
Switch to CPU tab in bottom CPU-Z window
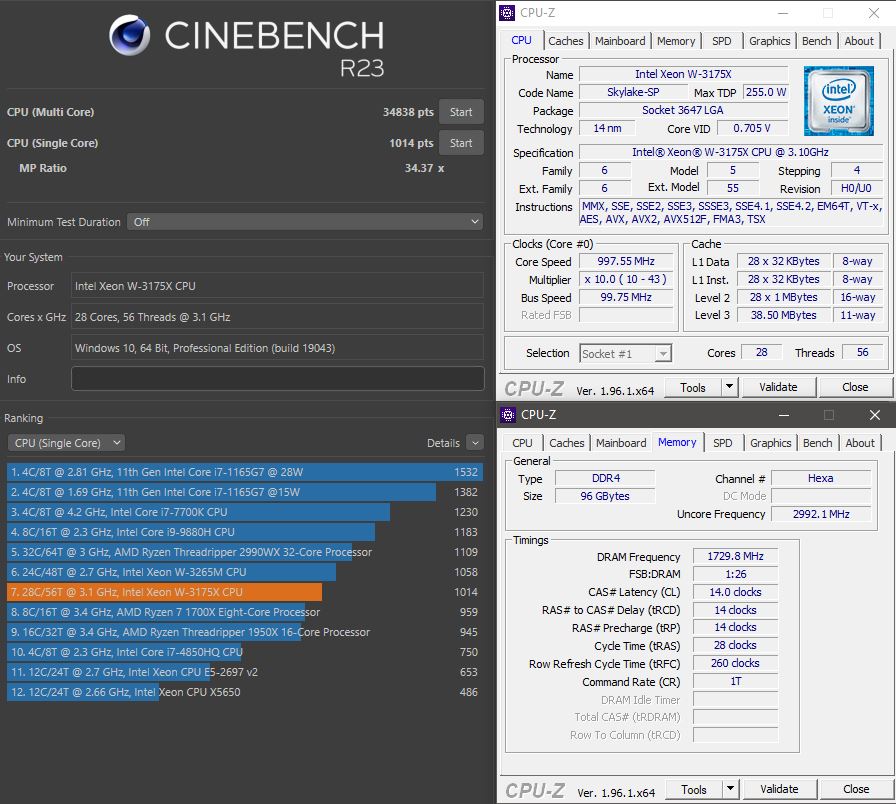pyautogui.click(x=522, y=443)
